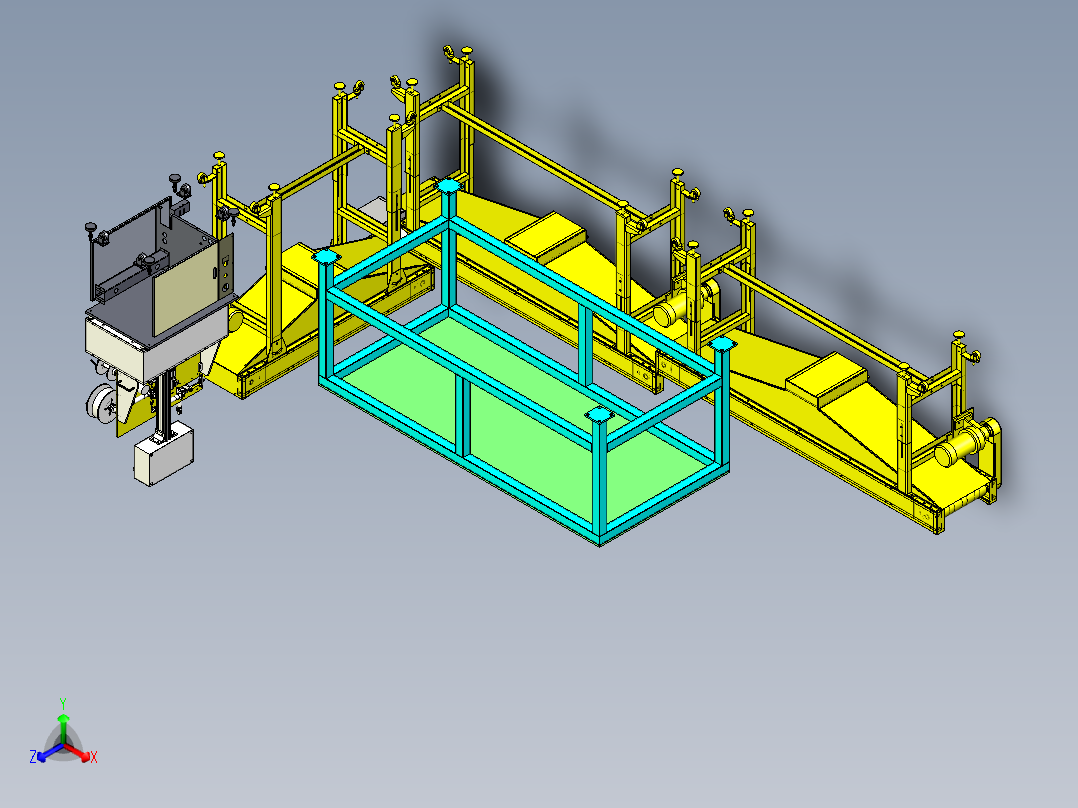Image resolution: width=1078 pixels, height=808 pixels.
Task: Select the raised yellow block on the right ramp
Action: (x=827, y=380)
